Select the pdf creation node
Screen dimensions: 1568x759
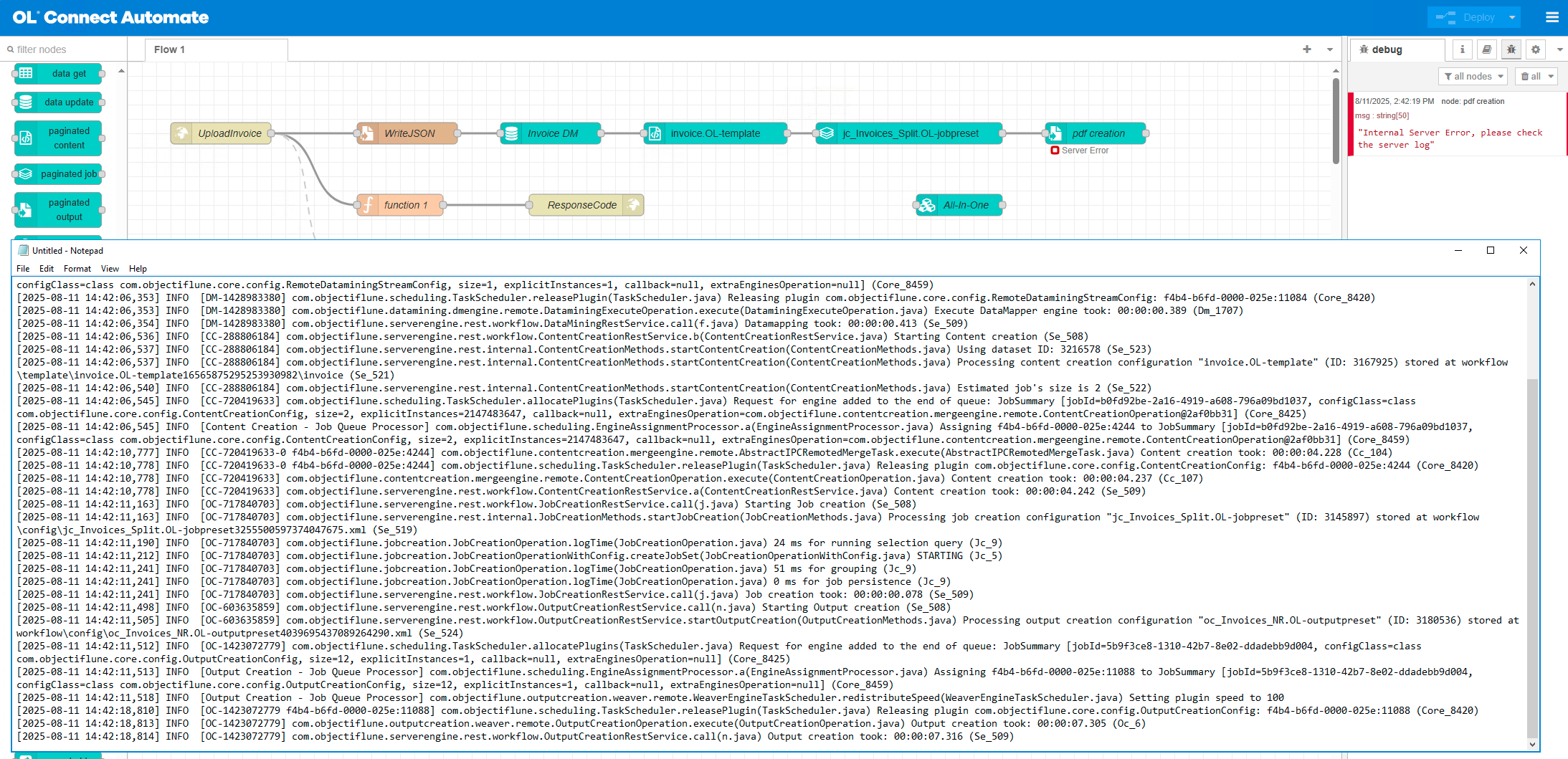[x=1097, y=133]
